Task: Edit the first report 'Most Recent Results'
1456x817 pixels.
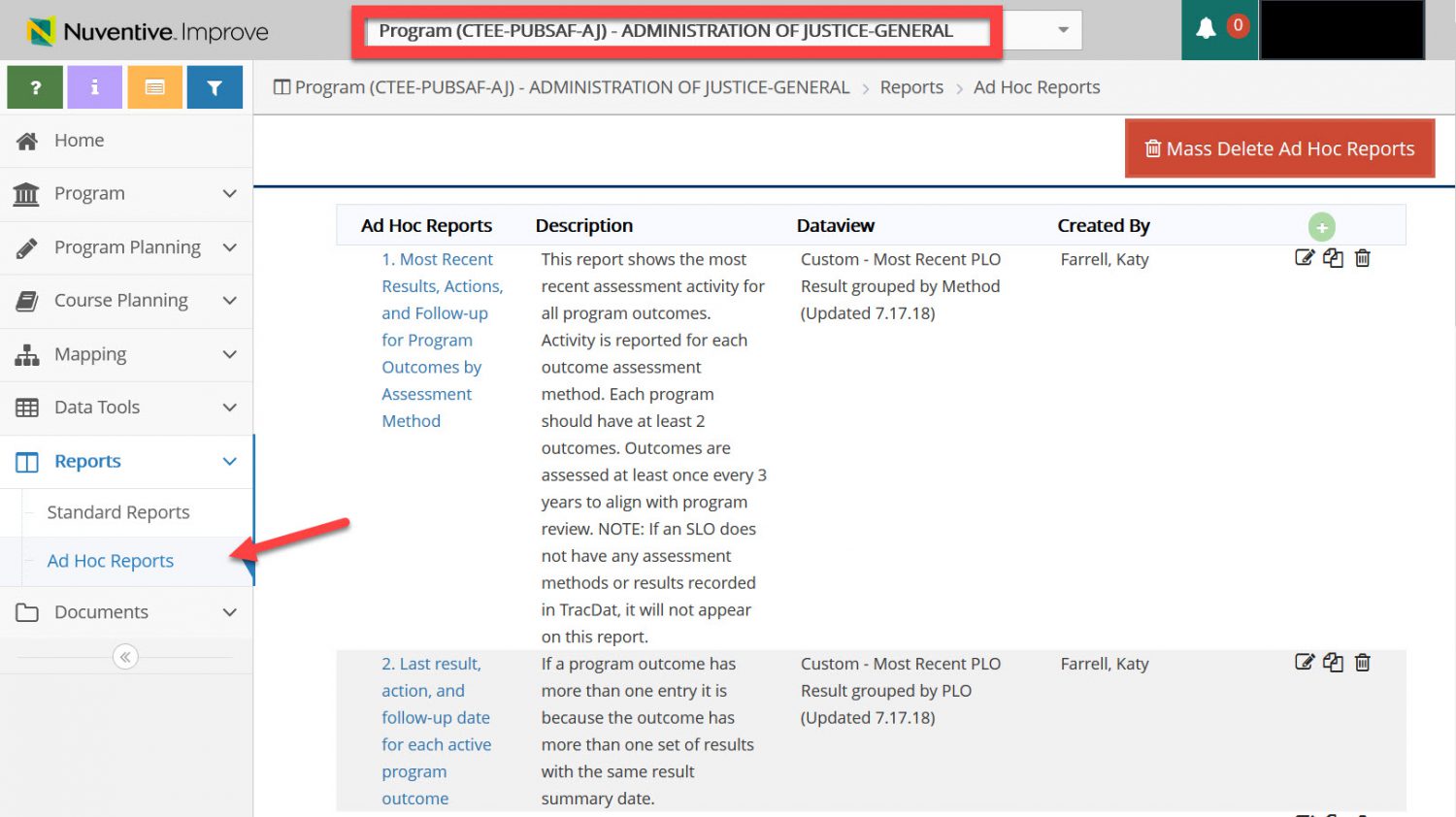Action: 1305,258
